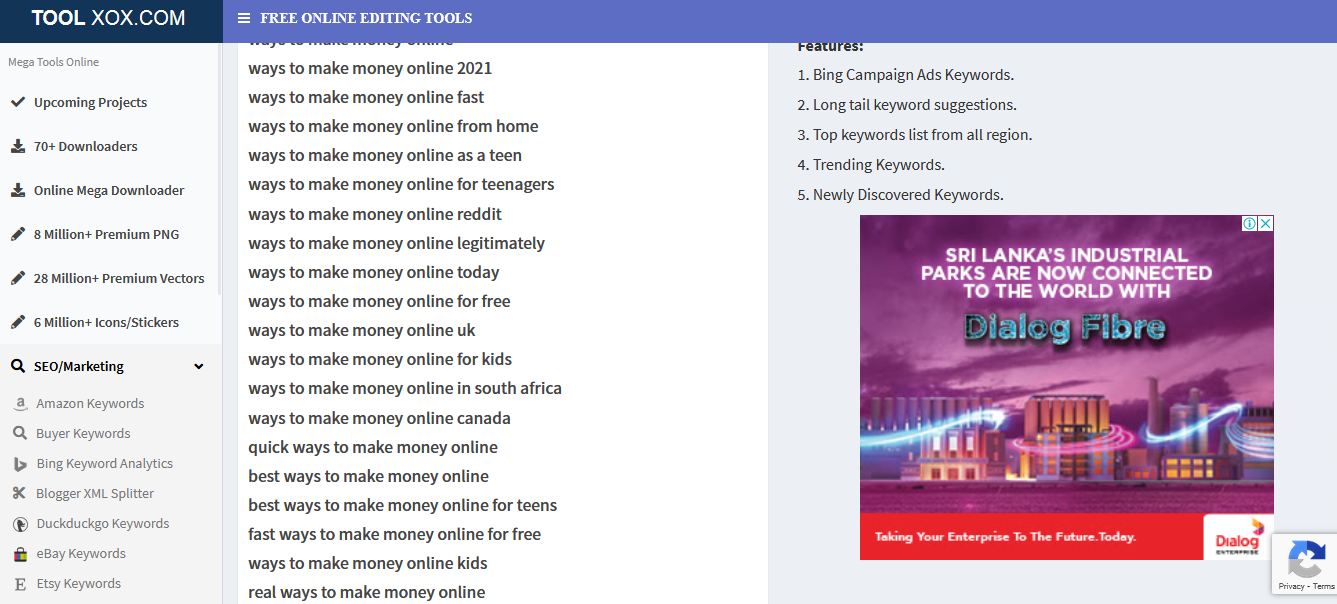Click the TOOL XOX.COM logo
Screen dimensions: 1337x604
(108, 18)
